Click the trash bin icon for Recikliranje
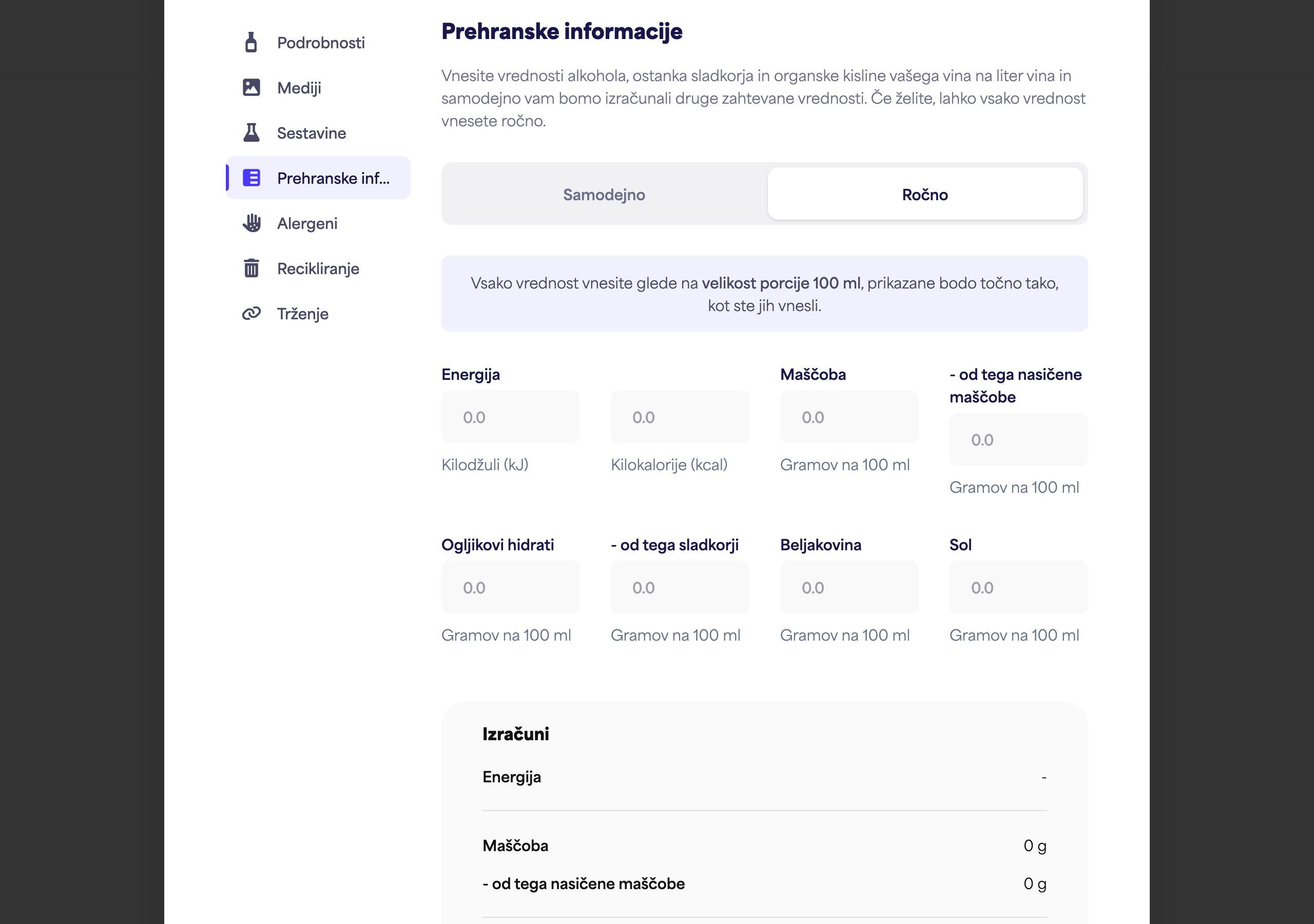 pyautogui.click(x=250, y=268)
